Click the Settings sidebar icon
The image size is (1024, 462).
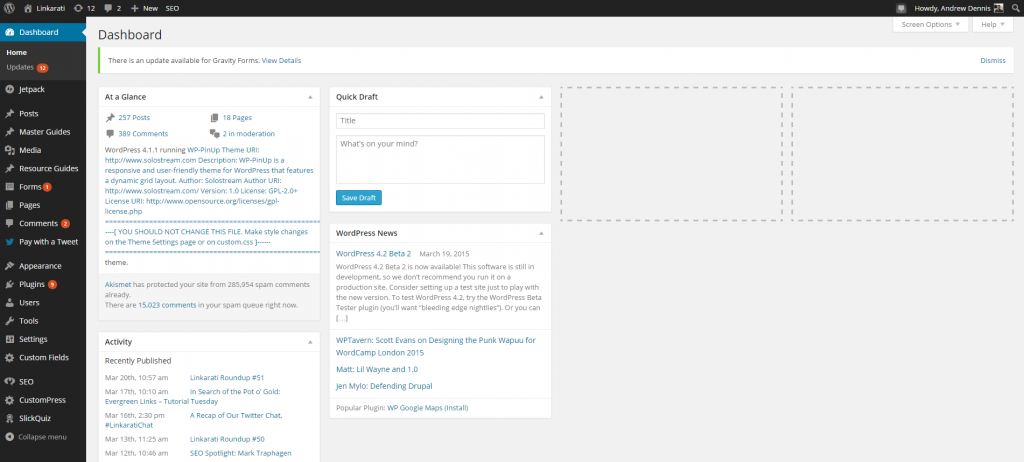click(x=10, y=339)
